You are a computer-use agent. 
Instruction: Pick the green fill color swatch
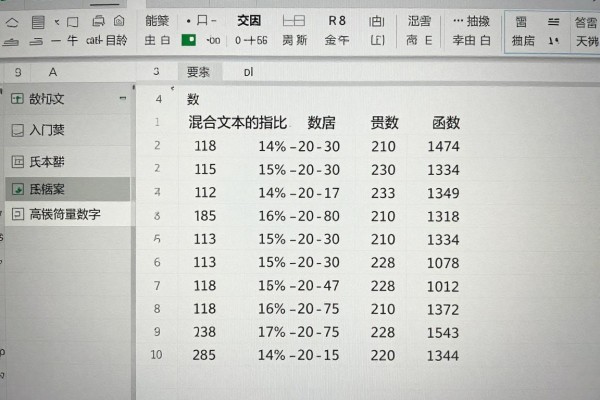pyautogui.click(x=189, y=40)
